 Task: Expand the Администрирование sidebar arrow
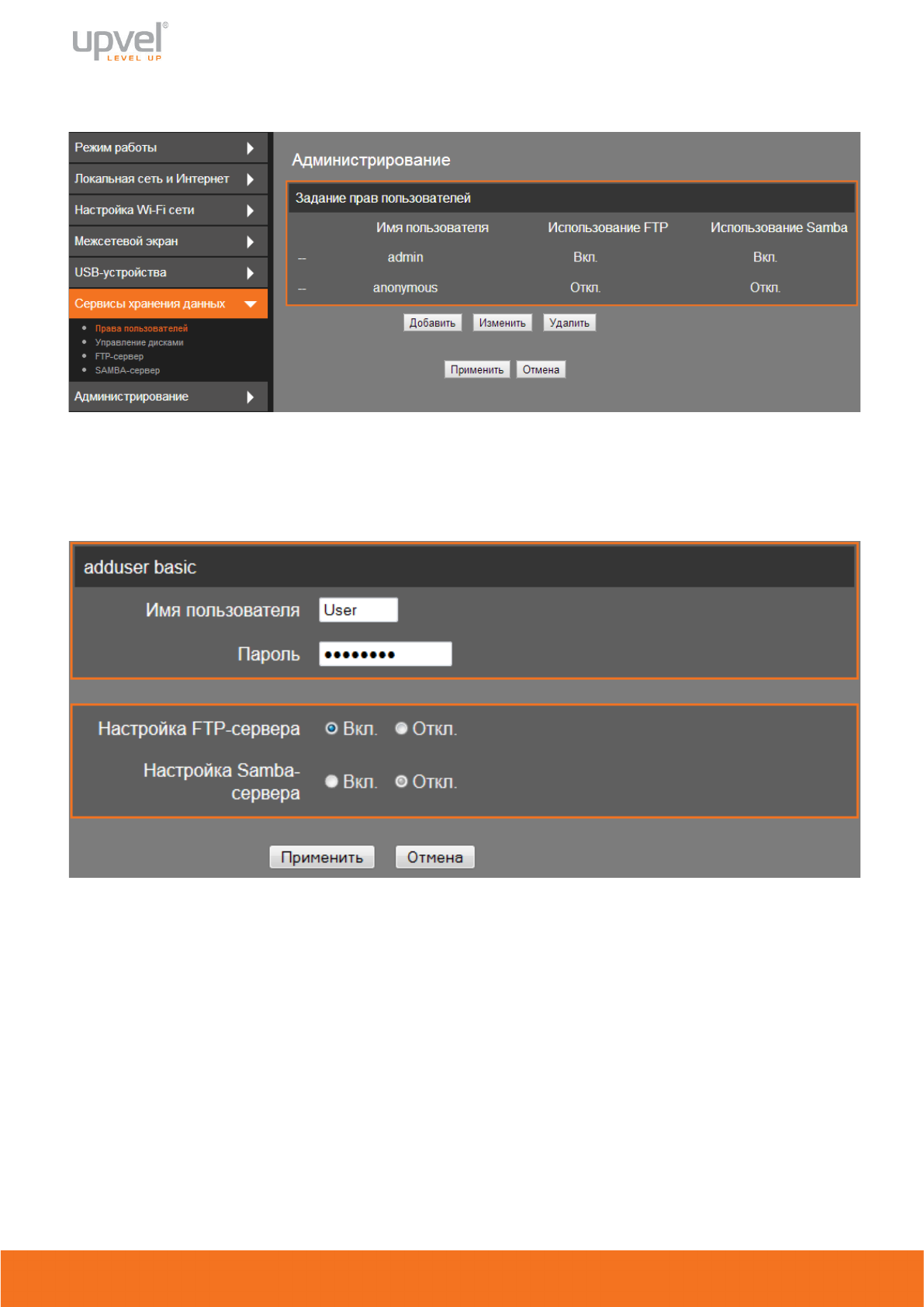tap(250, 397)
